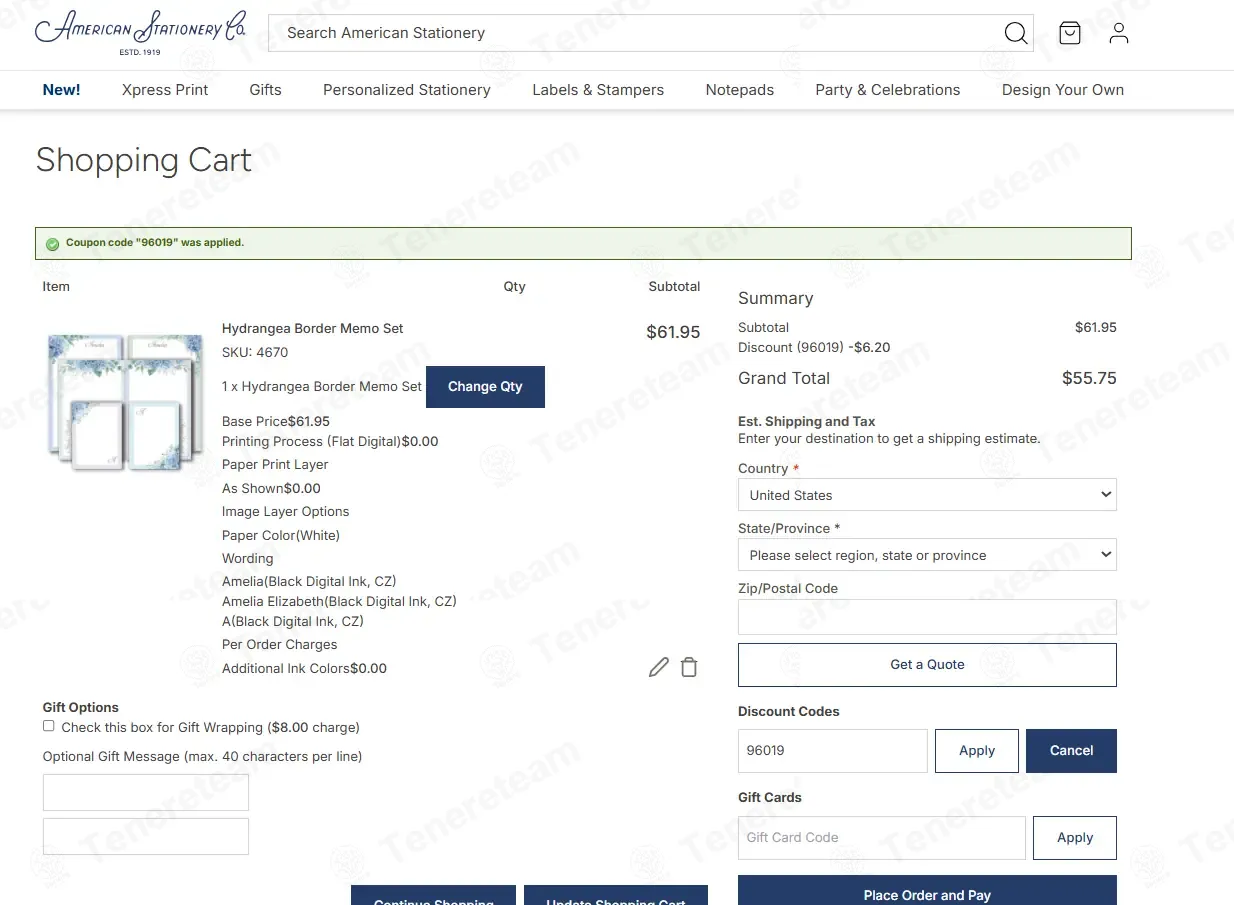Image resolution: width=1234 pixels, height=905 pixels.
Task: Click the "Amelia Elizabeth(Black Digital Ink, CZ)" line
Action: pos(339,601)
